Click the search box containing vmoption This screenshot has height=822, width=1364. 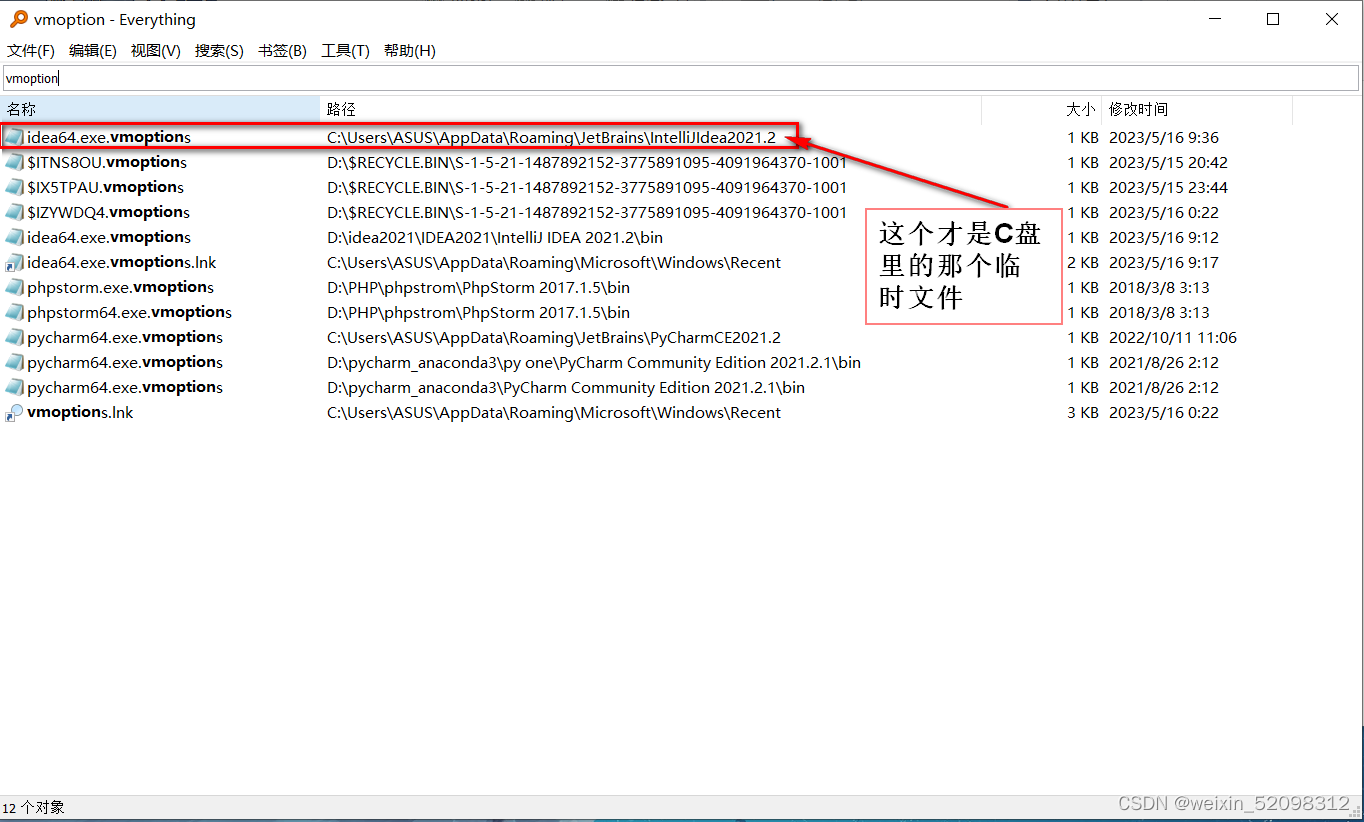pyautogui.click(x=680, y=78)
